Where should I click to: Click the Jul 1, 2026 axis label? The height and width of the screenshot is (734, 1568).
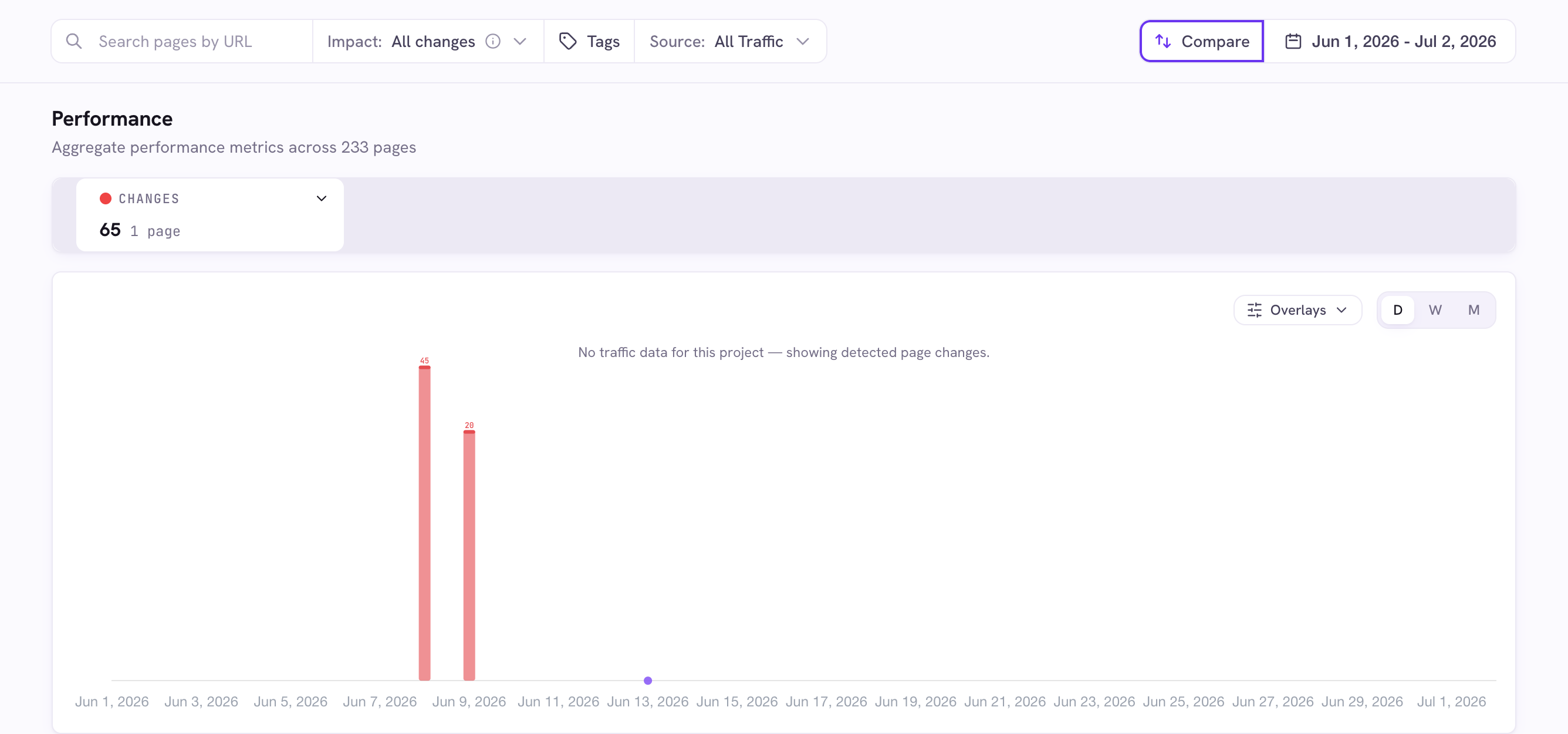point(1451,702)
